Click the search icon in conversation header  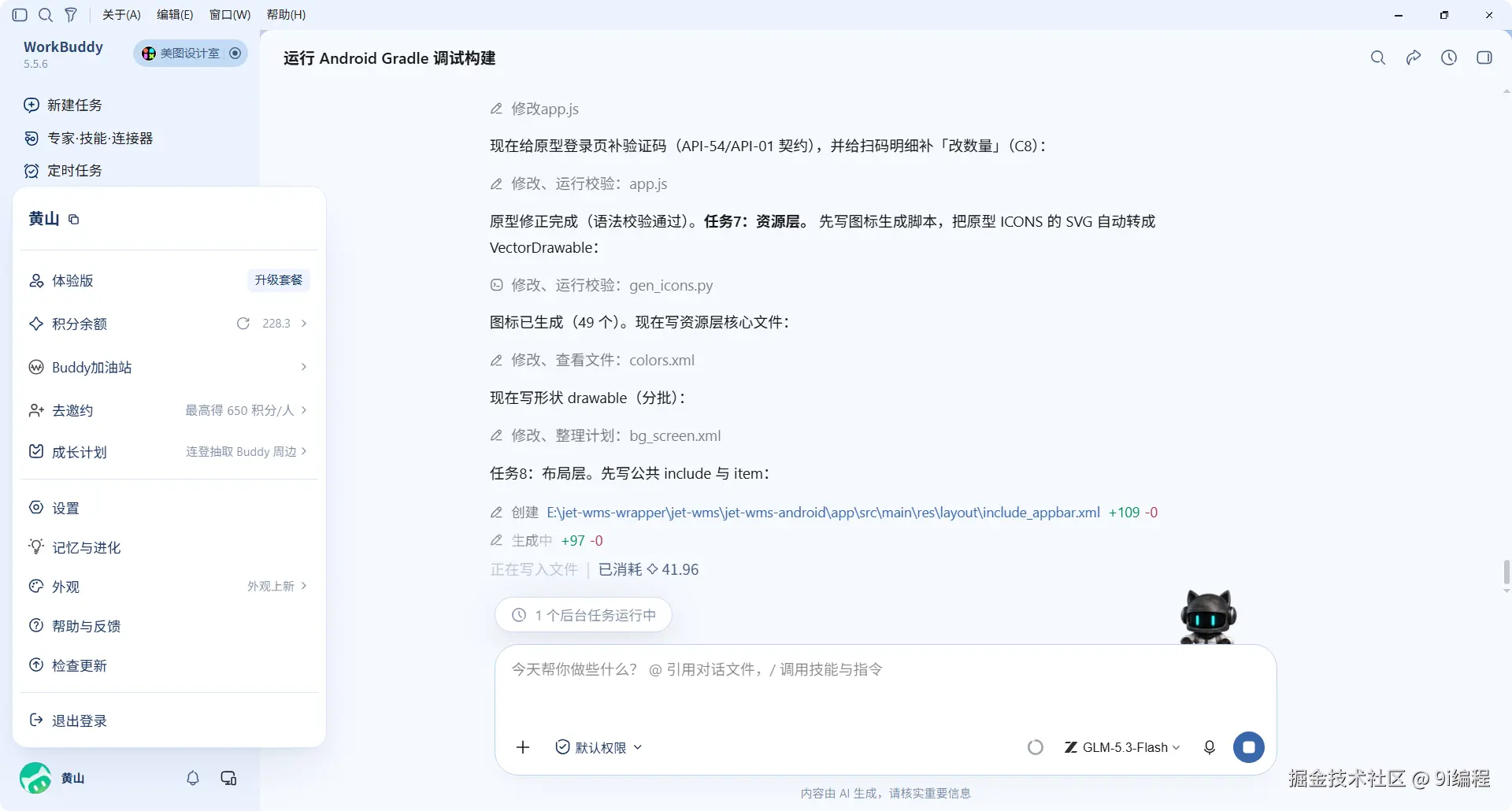click(x=1378, y=57)
